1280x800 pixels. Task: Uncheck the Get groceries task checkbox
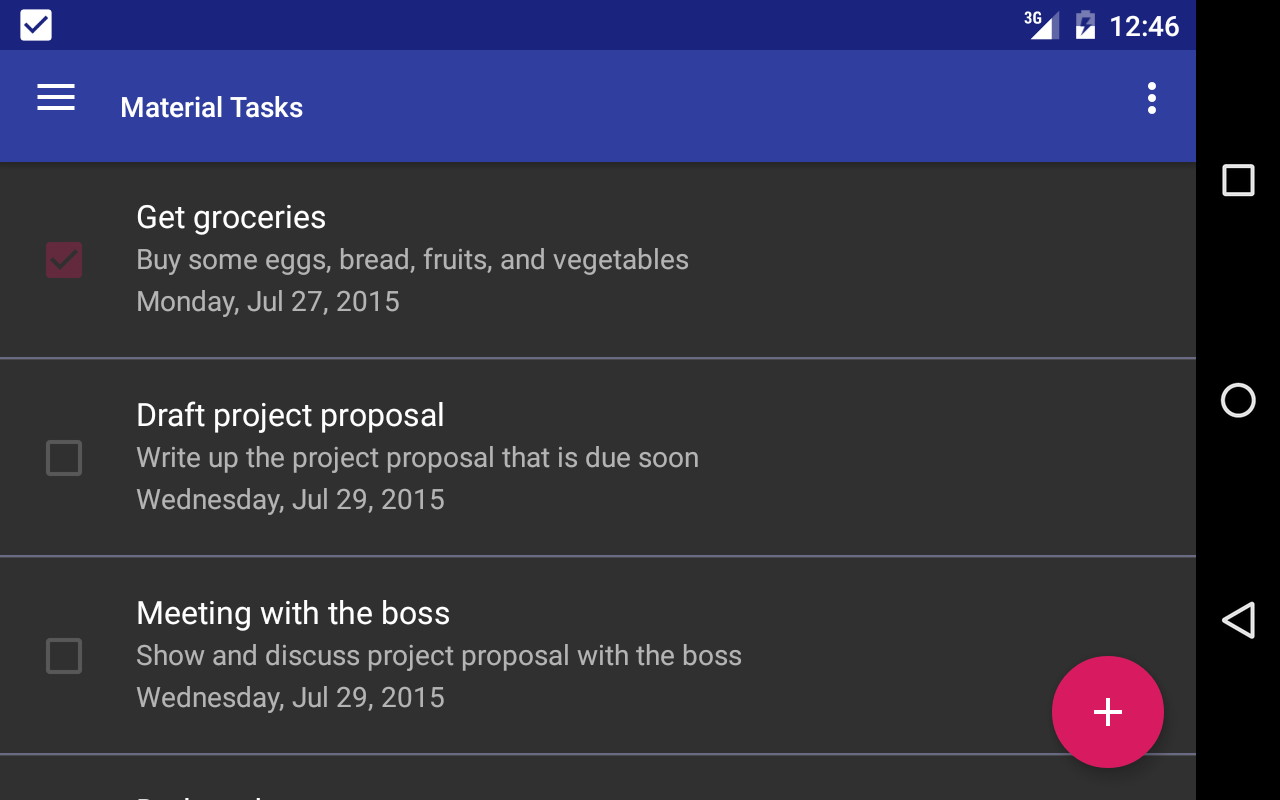click(64, 260)
